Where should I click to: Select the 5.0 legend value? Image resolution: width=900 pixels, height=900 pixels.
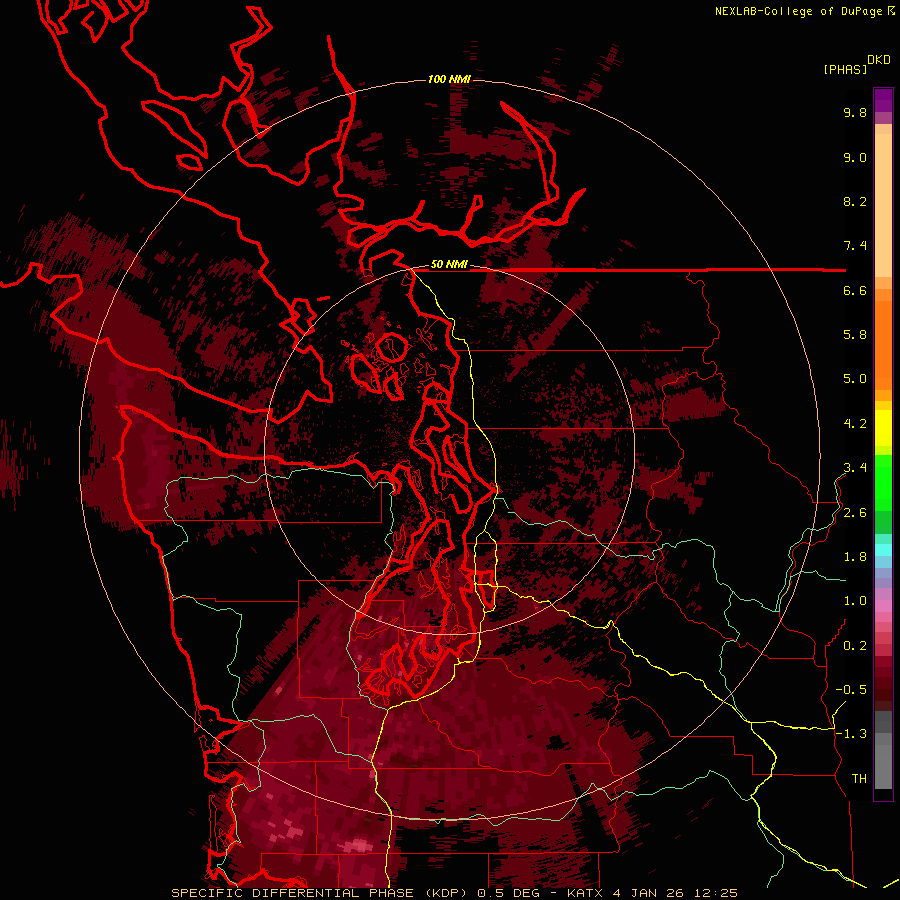855,379
